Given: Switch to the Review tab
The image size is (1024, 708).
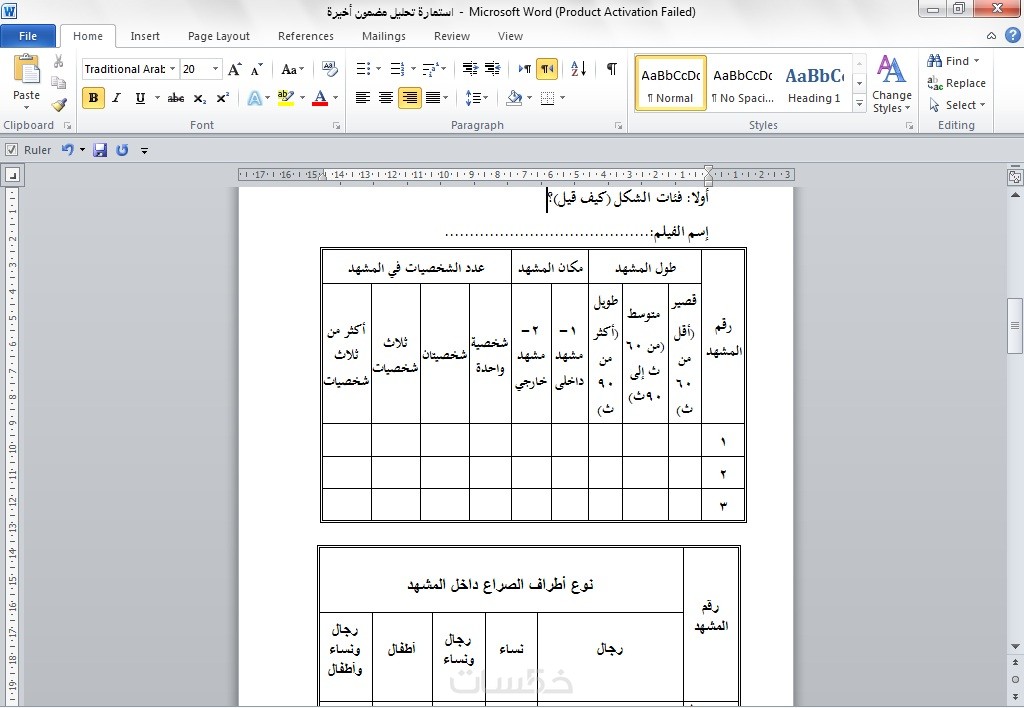Looking at the screenshot, I should [x=452, y=36].
